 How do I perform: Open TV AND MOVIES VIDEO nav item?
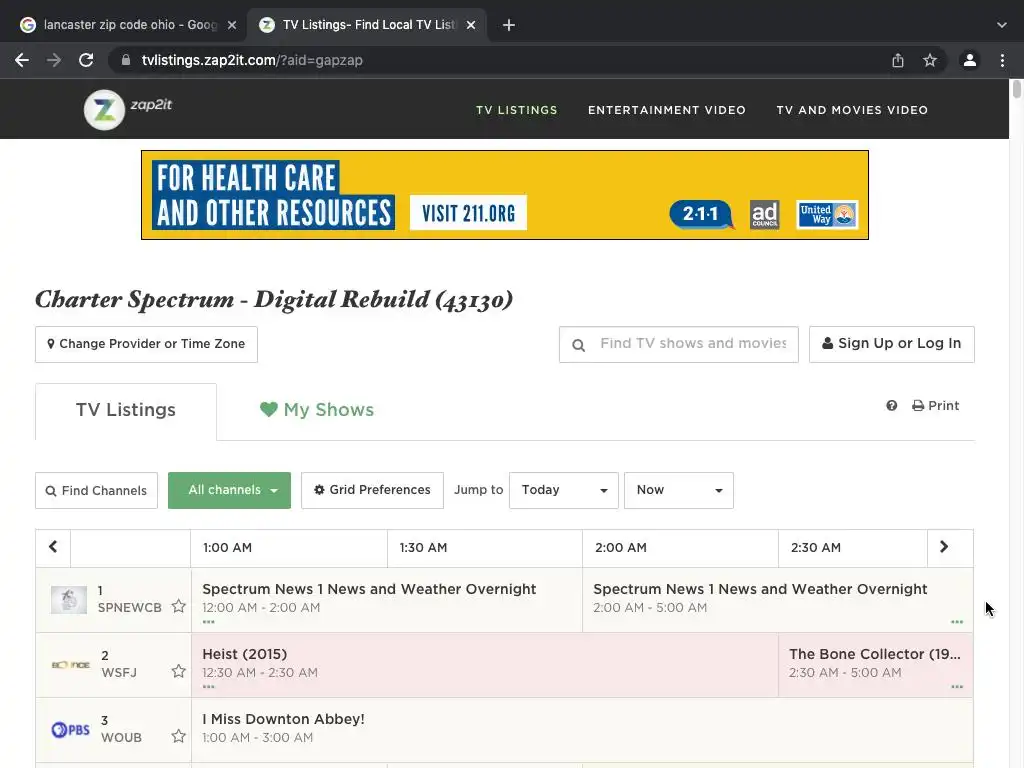coord(852,110)
